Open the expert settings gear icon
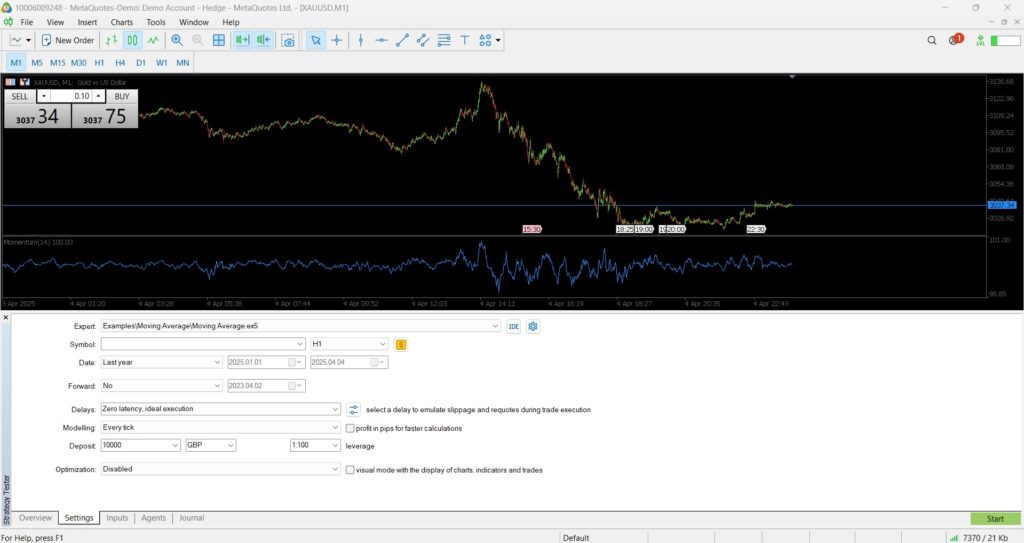 pos(534,326)
